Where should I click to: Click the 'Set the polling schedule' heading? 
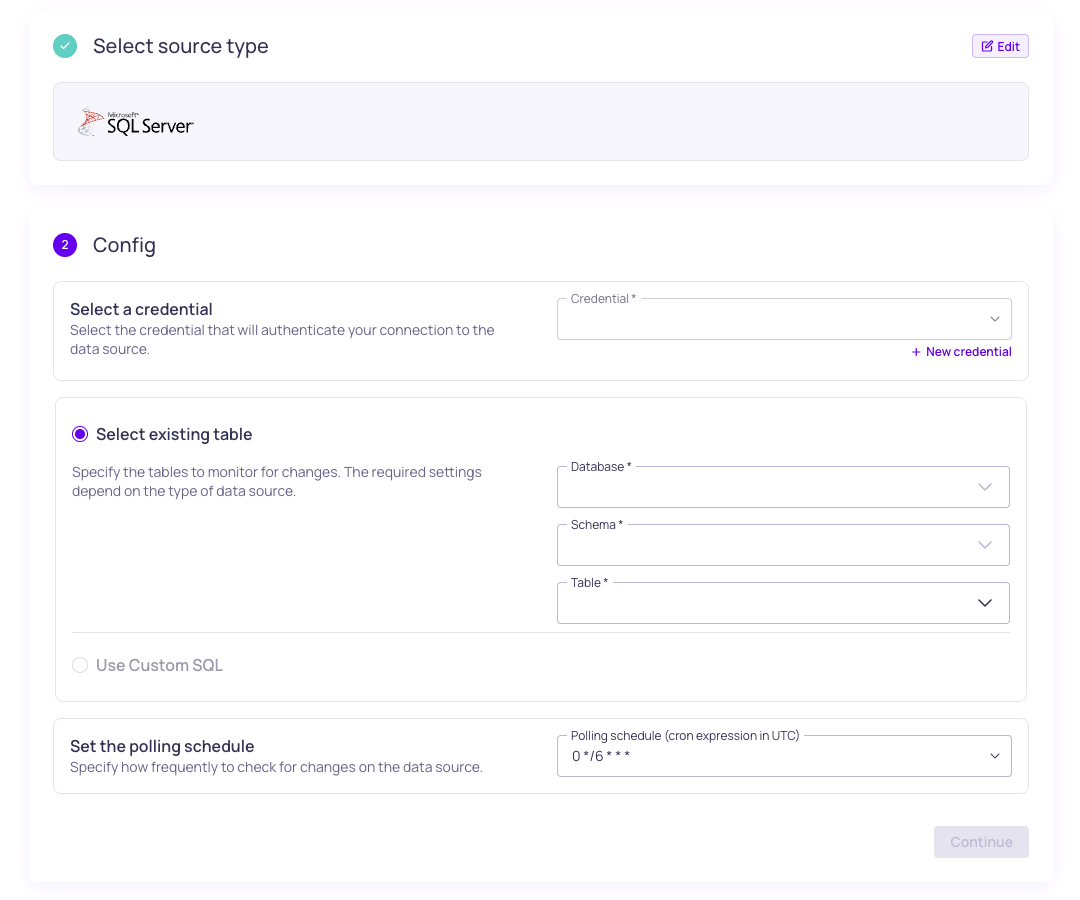pyautogui.click(x=162, y=746)
